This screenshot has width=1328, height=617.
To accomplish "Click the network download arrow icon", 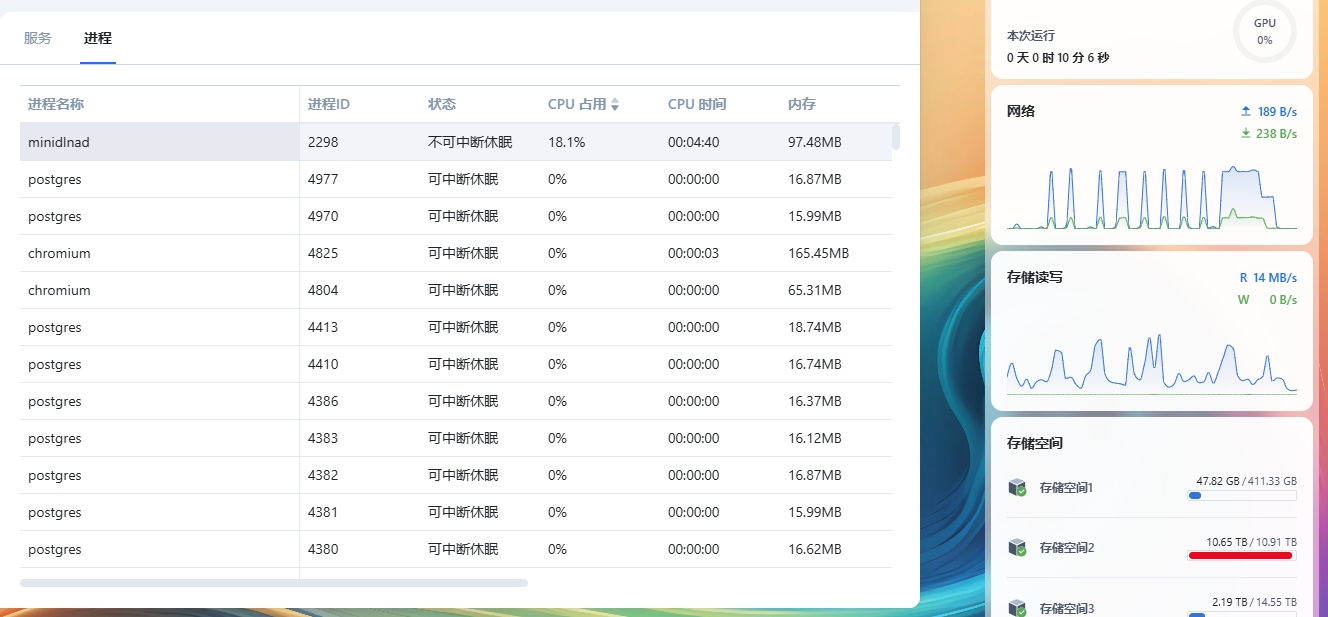I will tap(1245, 133).
